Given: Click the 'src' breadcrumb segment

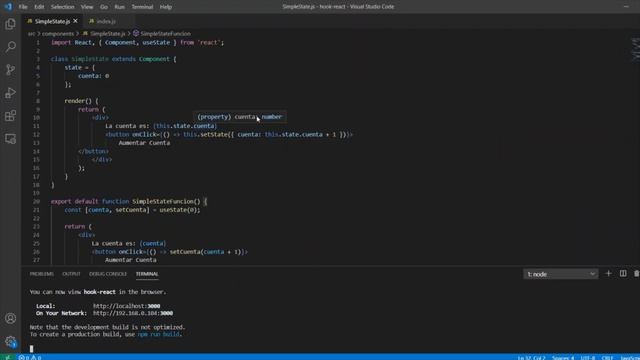Looking at the screenshot, I should 31,33.
